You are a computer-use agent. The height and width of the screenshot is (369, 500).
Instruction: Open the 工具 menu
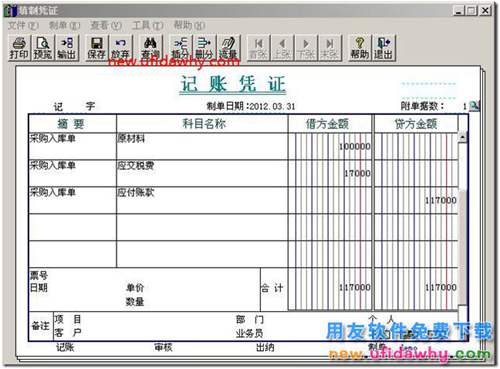point(147,25)
